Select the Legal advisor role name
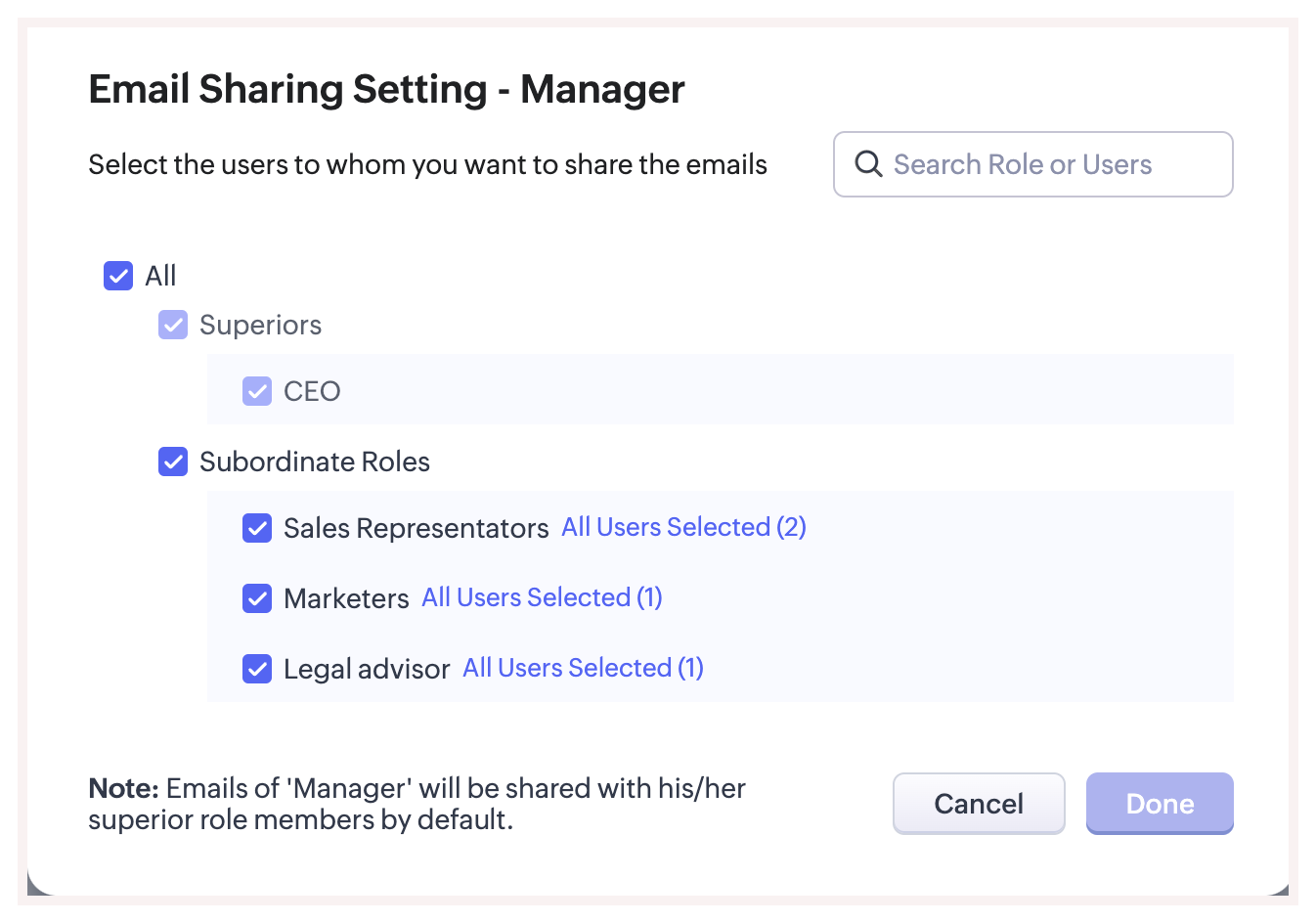The width and height of the screenshot is (1316, 923). point(367,669)
